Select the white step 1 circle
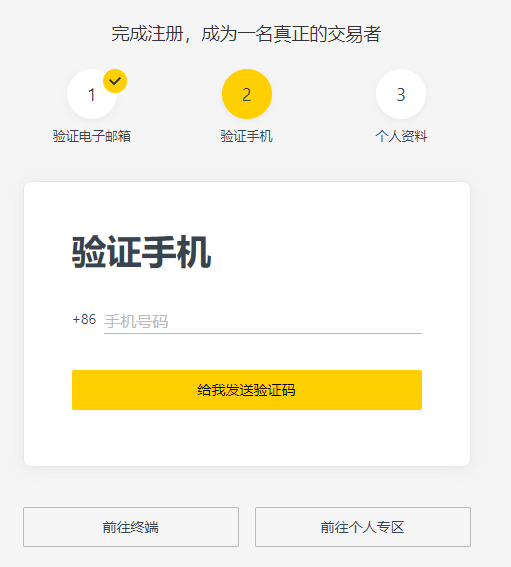 (x=92, y=94)
